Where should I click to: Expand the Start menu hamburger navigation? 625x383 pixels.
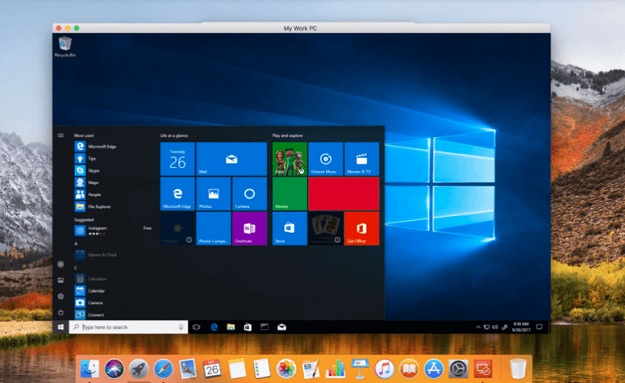tap(61, 136)
